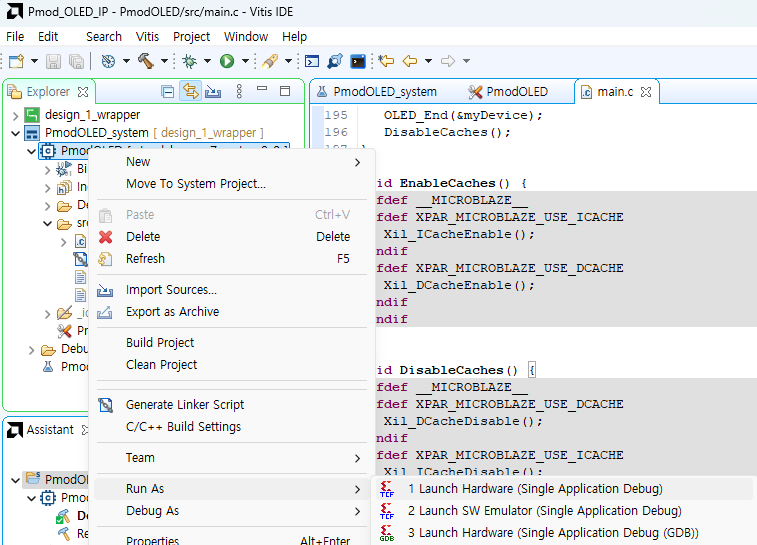Open the New submenu in context menu
757x545 pixels.
pyautogui.click(x=232, y=162)
